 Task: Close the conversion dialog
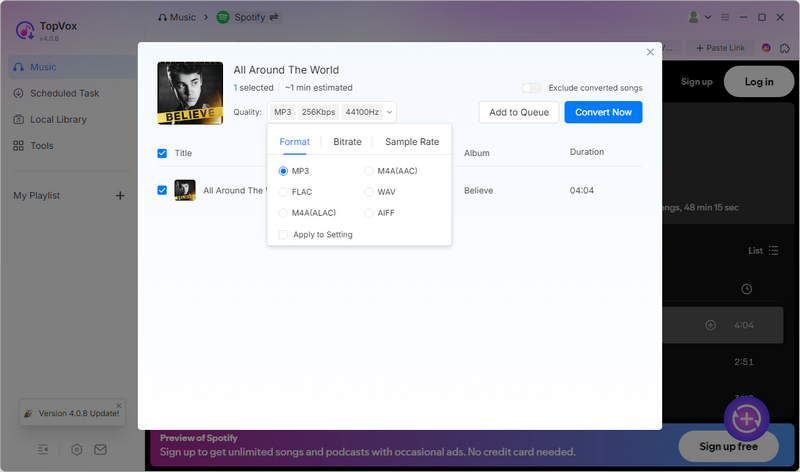pos(650,52)
